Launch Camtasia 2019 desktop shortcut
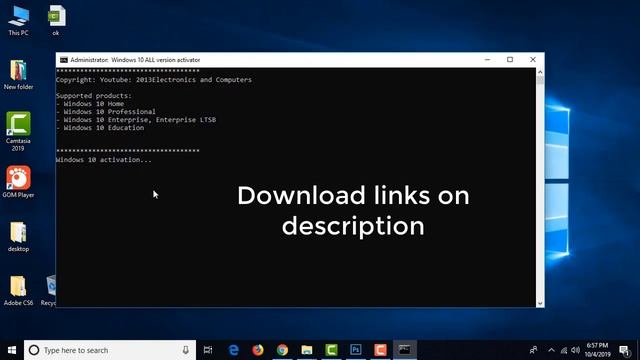 point(18,131)
